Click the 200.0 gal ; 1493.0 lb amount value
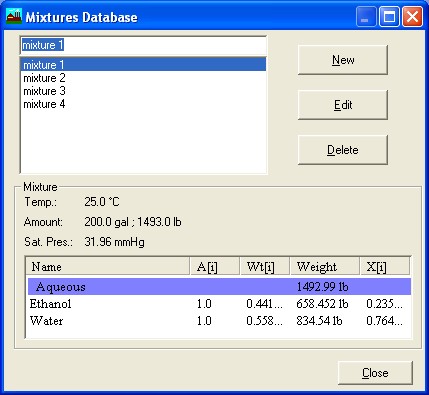This screenshot has width=429, height=395. (133, 222)
